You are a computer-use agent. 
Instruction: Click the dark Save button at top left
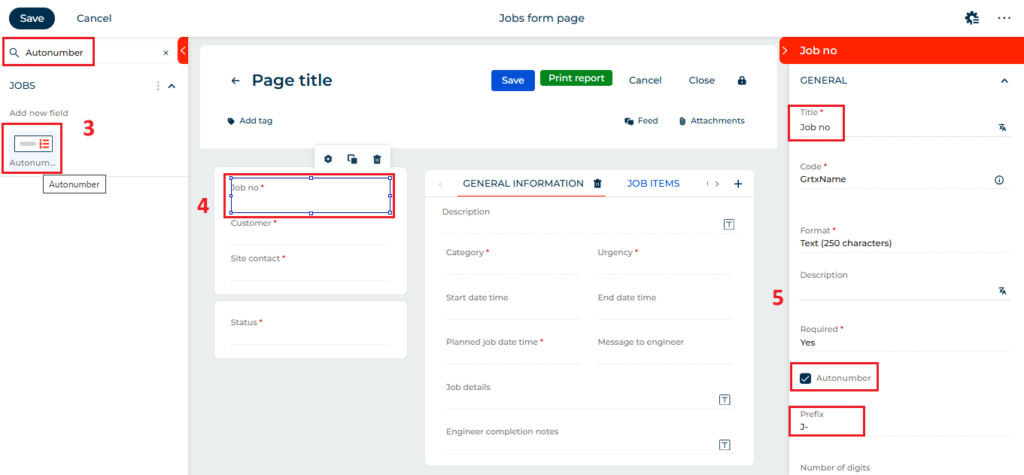click(x=32, y=18)
